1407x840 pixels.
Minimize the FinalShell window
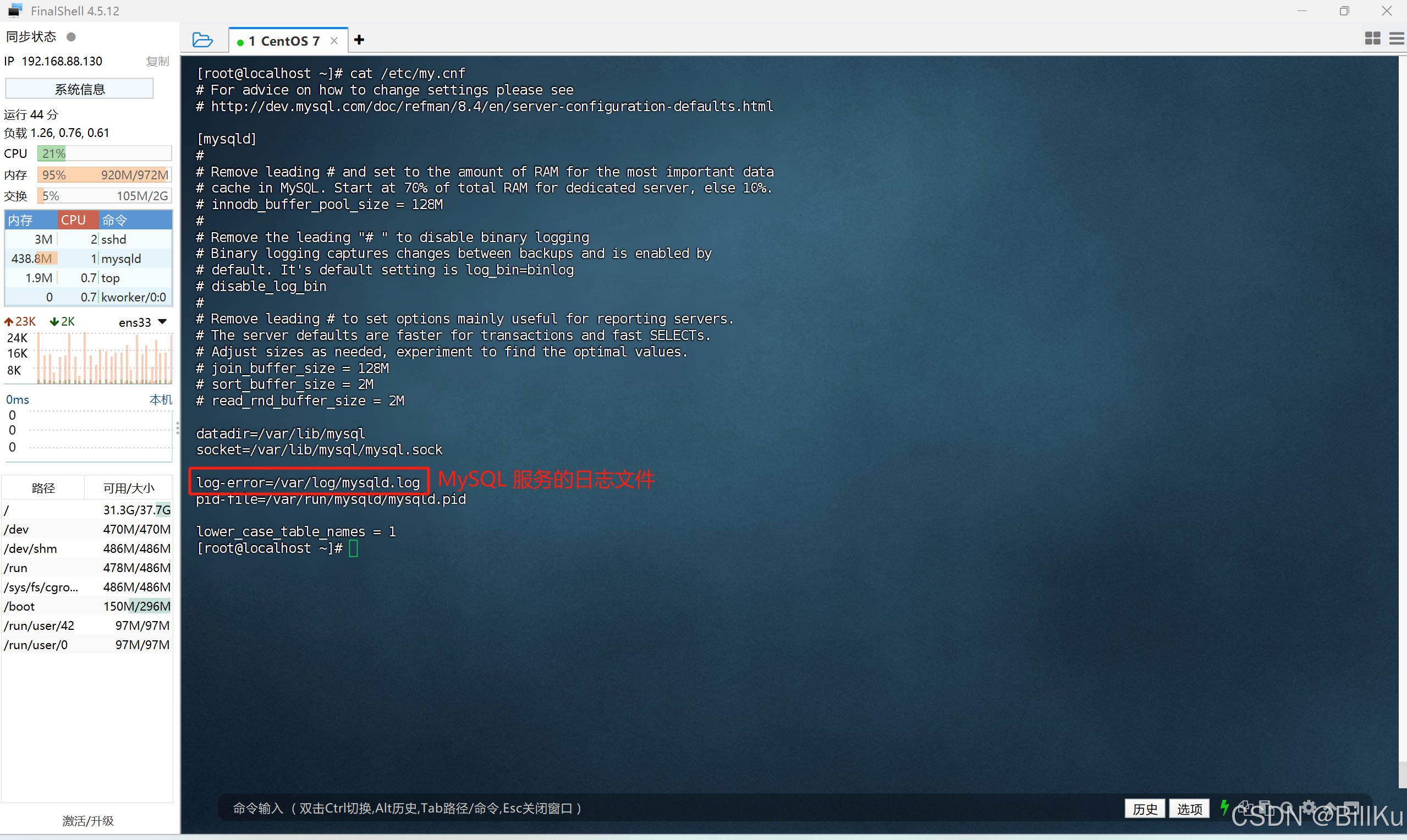tap(1302, 11)
